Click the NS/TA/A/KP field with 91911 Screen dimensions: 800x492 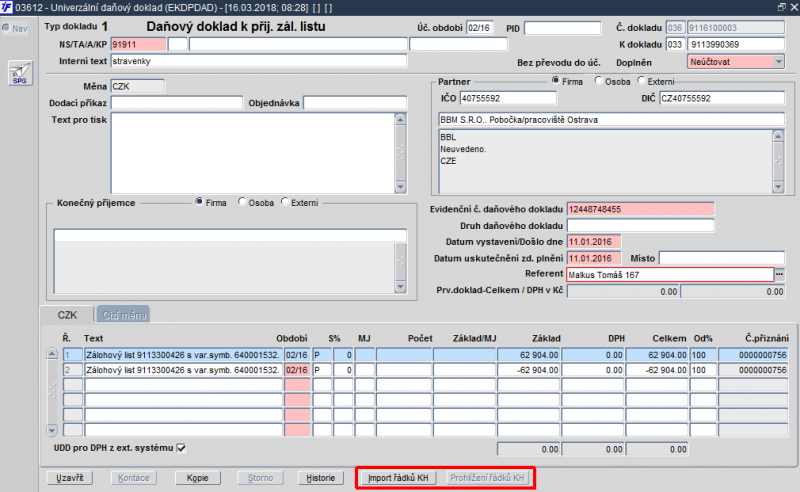coord(138,44)
